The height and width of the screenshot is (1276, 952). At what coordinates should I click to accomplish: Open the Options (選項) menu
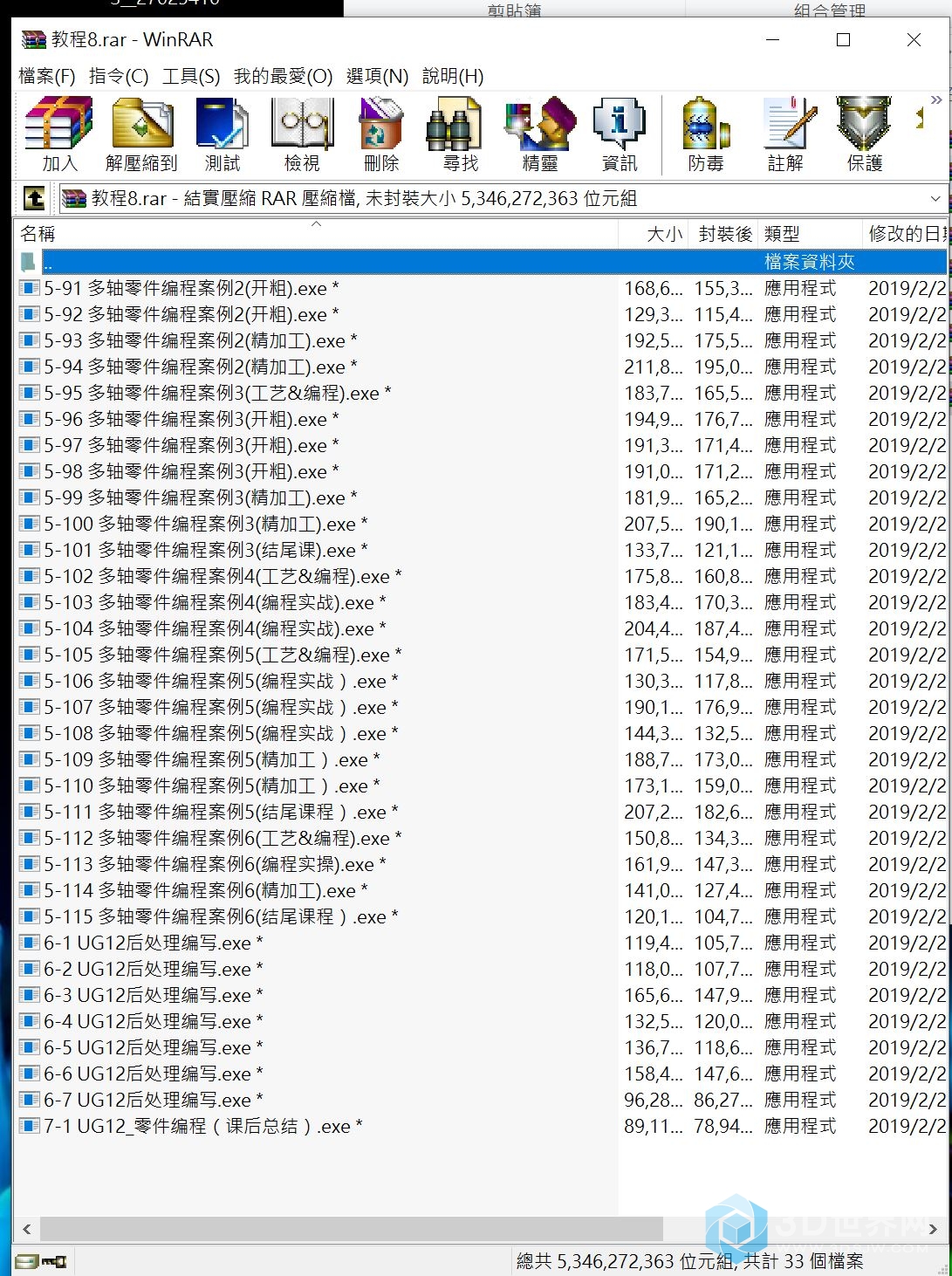[x=377, y=76]
